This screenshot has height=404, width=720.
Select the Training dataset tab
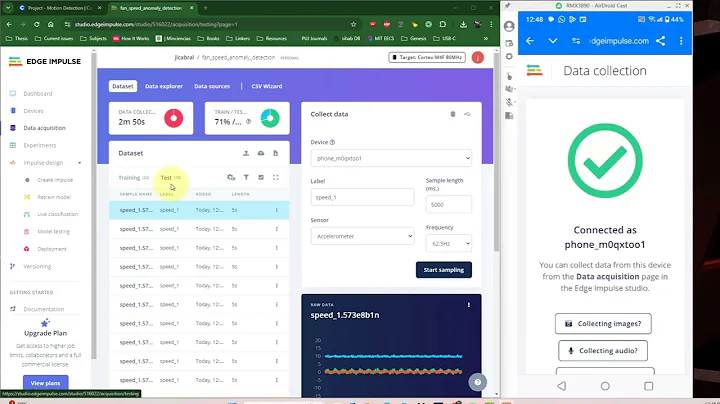(133, 178)
